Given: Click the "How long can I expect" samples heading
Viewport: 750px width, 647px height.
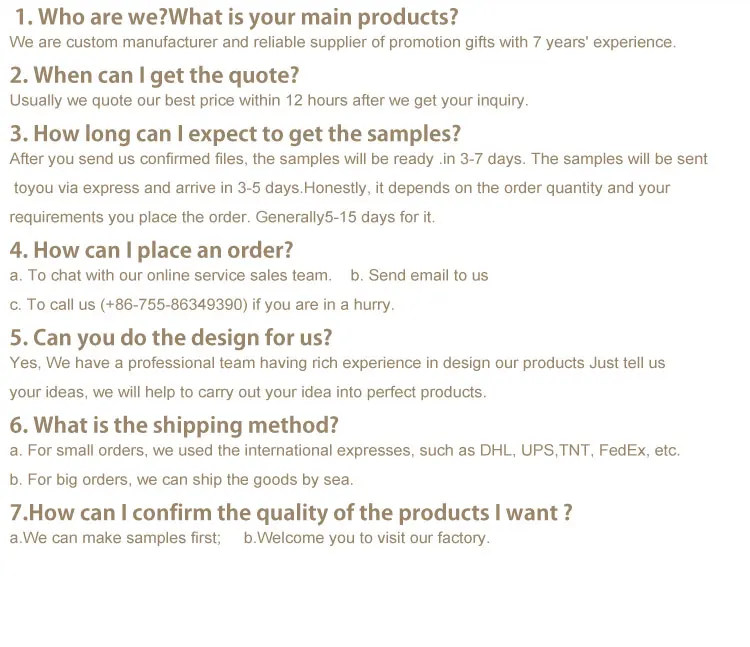Looking at the screenshot, I should tap(235, 134).
